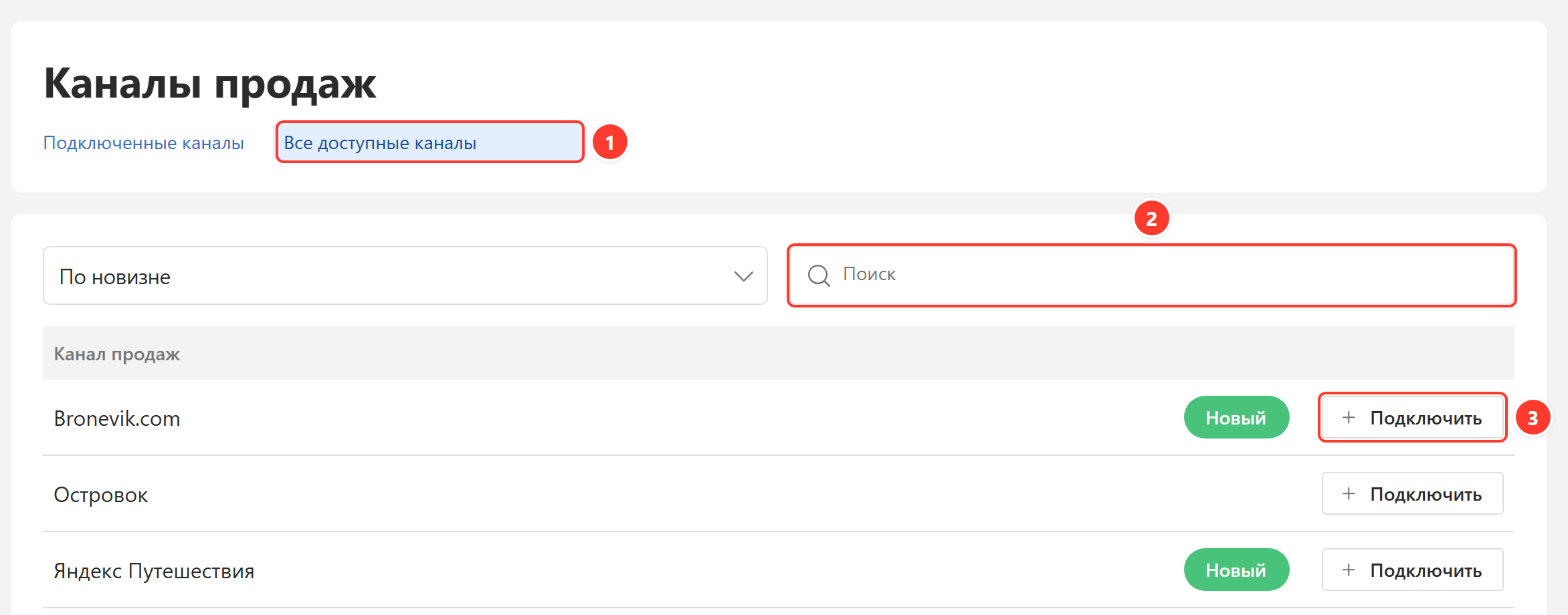
Task: Expand the По новизне sort dropdown
Action: (x=405, y=275)
